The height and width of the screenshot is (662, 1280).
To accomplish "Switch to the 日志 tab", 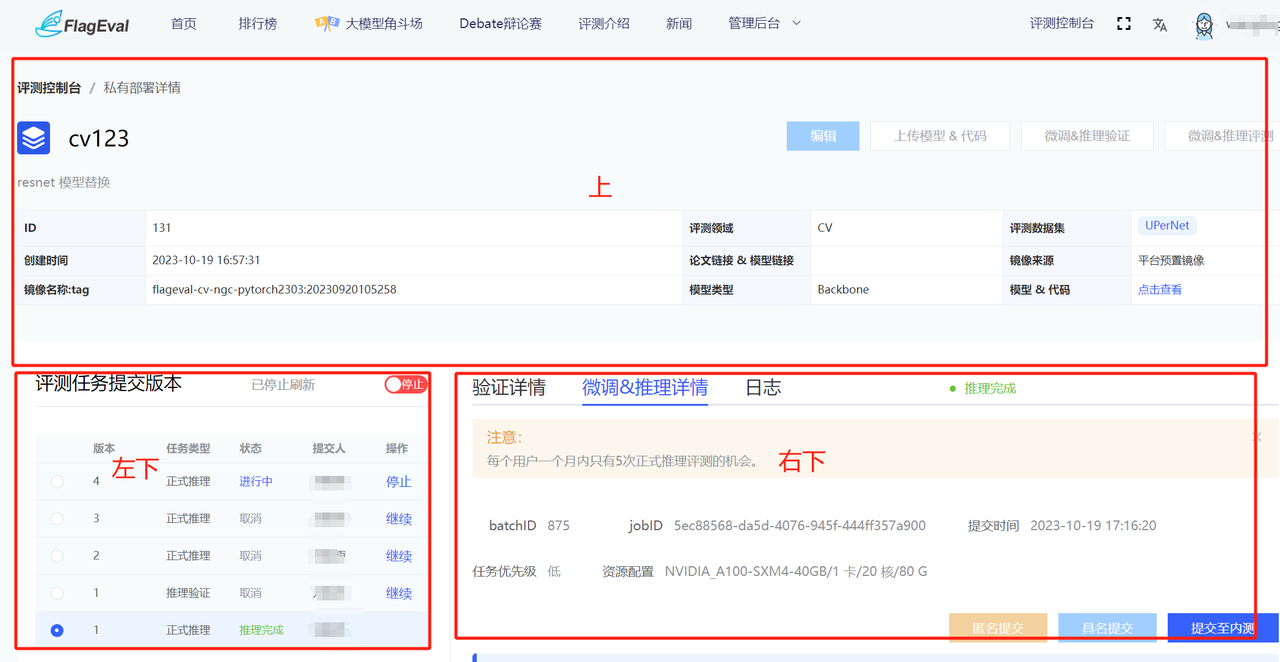I will pyautogui.click(x=763, y=388).
